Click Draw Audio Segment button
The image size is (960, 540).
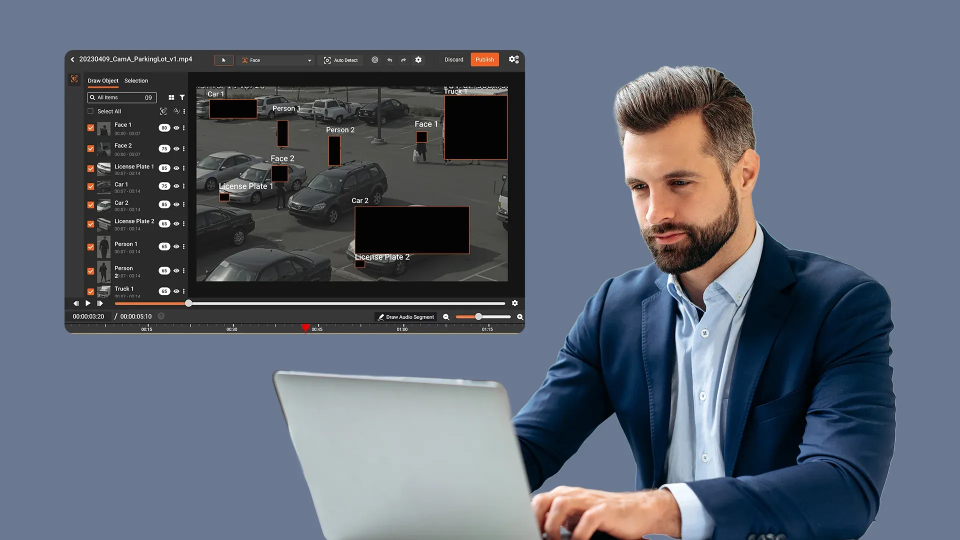click(x=406, y=317)
